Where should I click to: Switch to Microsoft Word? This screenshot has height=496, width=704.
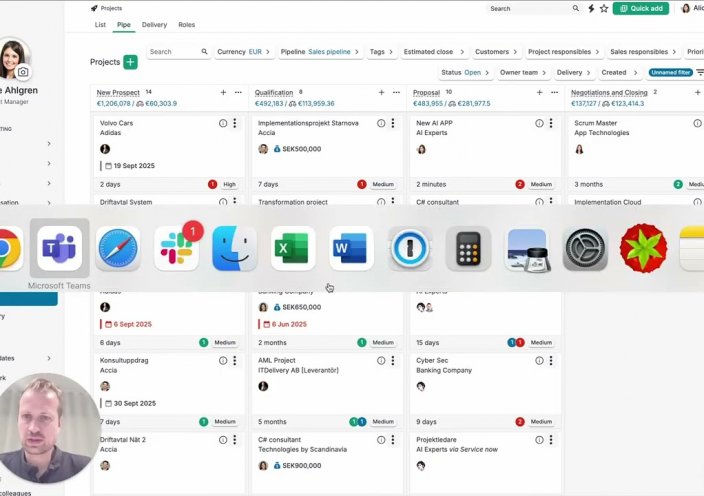[351, 248]
